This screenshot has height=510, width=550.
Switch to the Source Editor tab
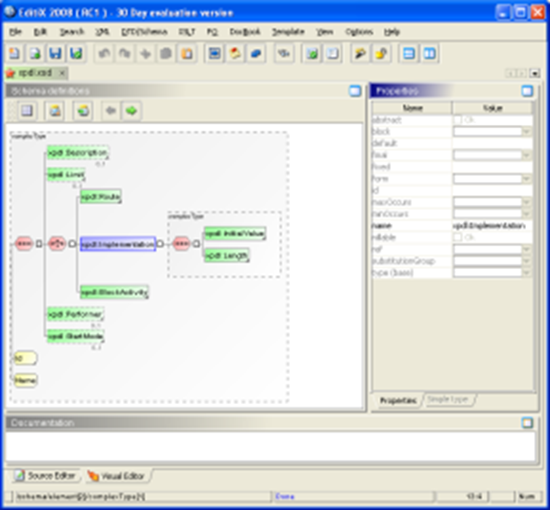point(46,476)
